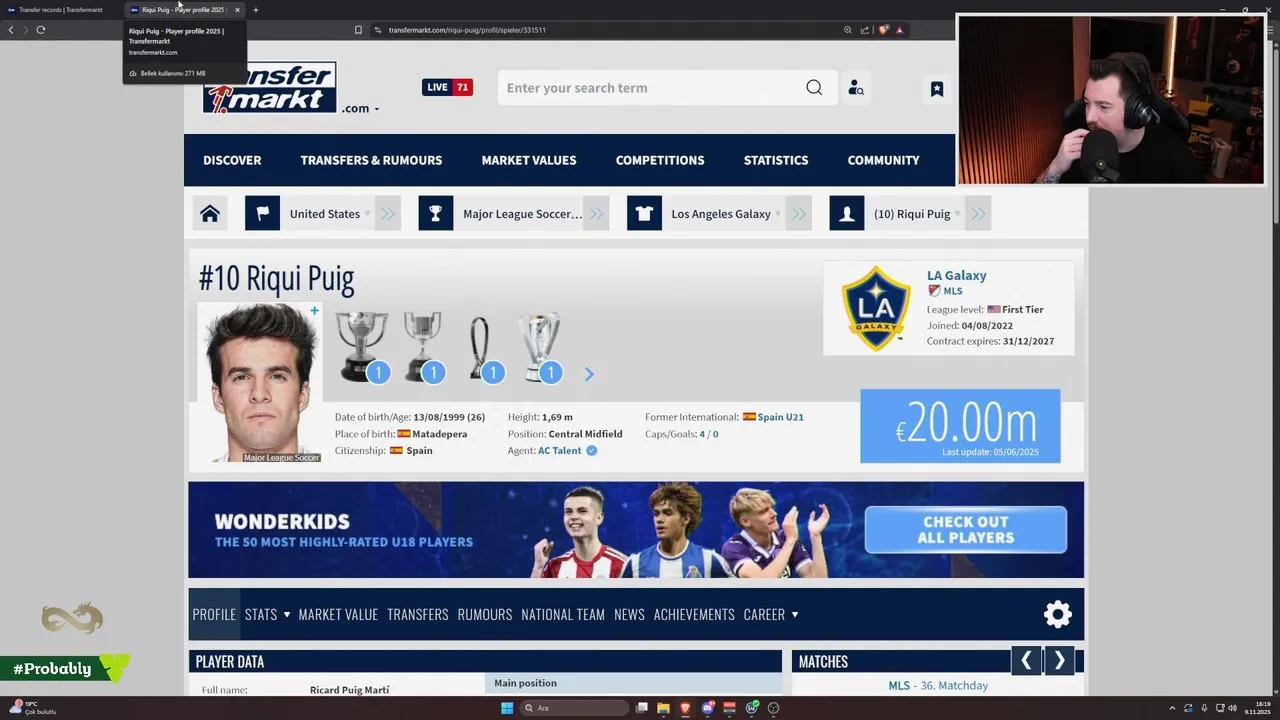Open the .com domain dropdown
1280x720 pixels.
pos(360,108)
